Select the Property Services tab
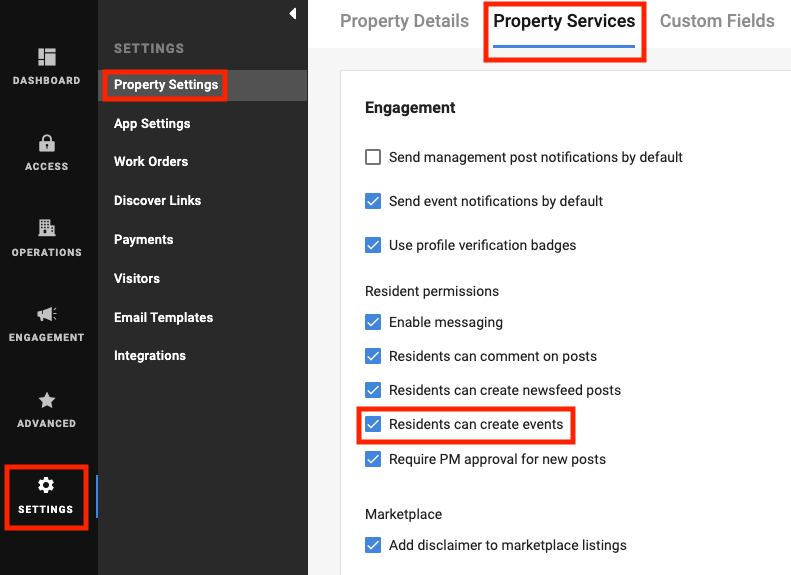This screenshot has width=791, height=575. tap(564, 21)
